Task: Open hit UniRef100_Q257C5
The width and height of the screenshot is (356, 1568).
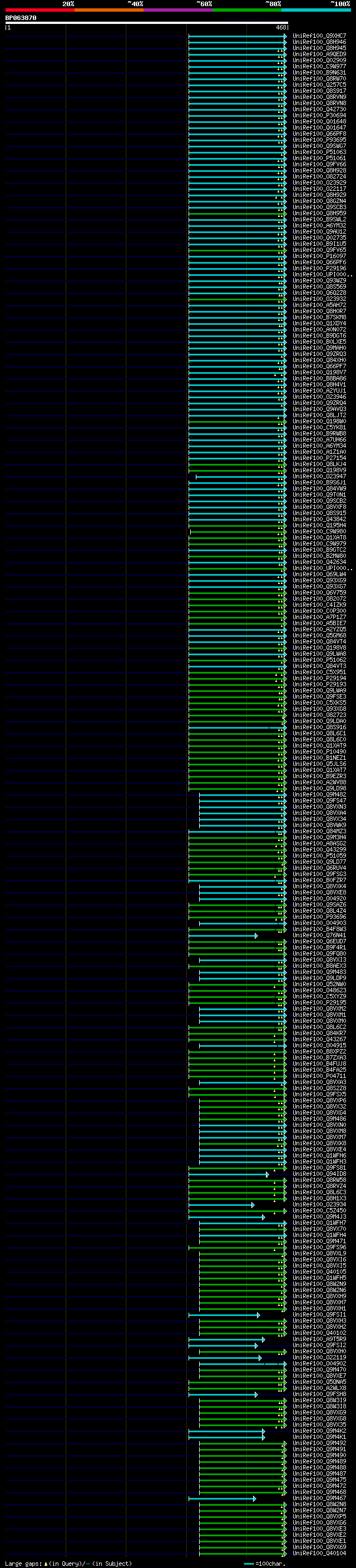Action: 319,85
